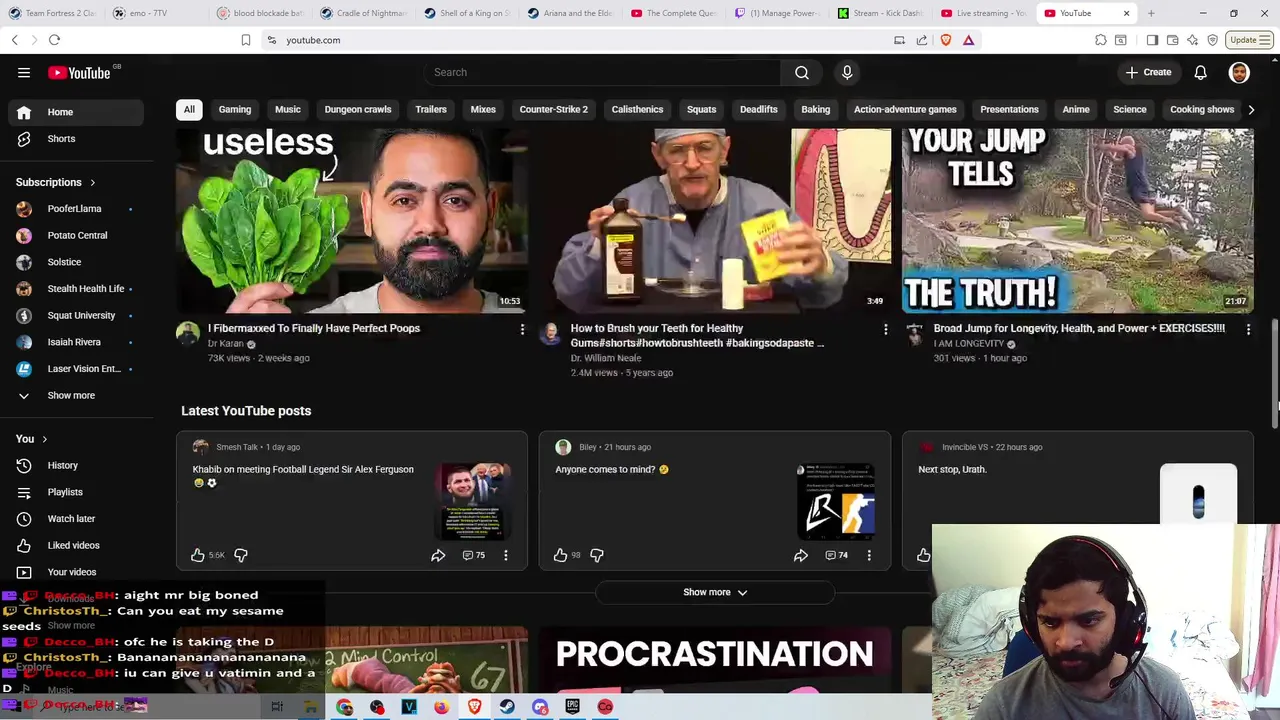Screen dimensions: 1280x720
Task: Select the Counter-Strike 2 chip
Action: pyautogui.click(x=554, y=109)
